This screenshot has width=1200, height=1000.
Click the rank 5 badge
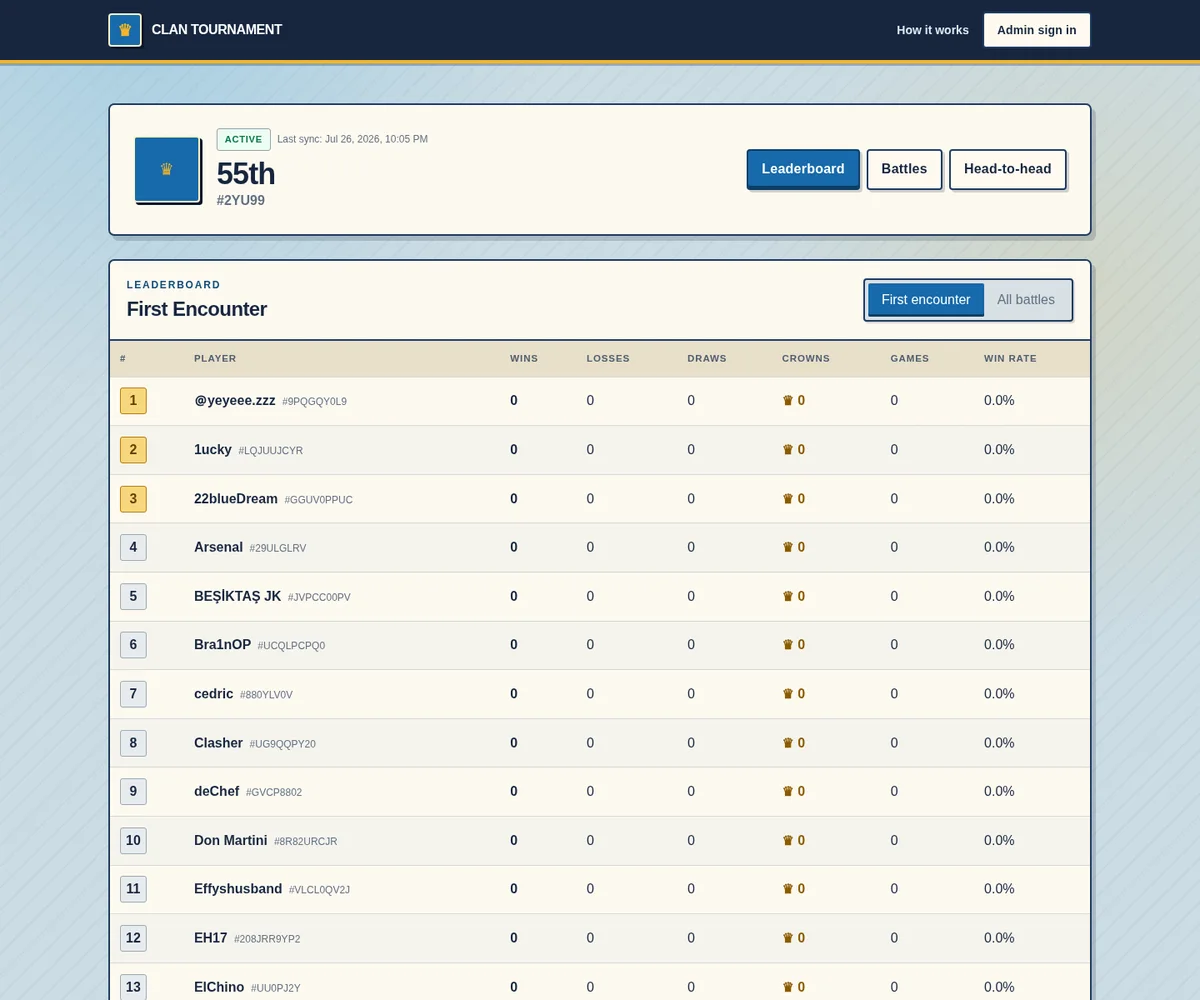click(133, 596)
